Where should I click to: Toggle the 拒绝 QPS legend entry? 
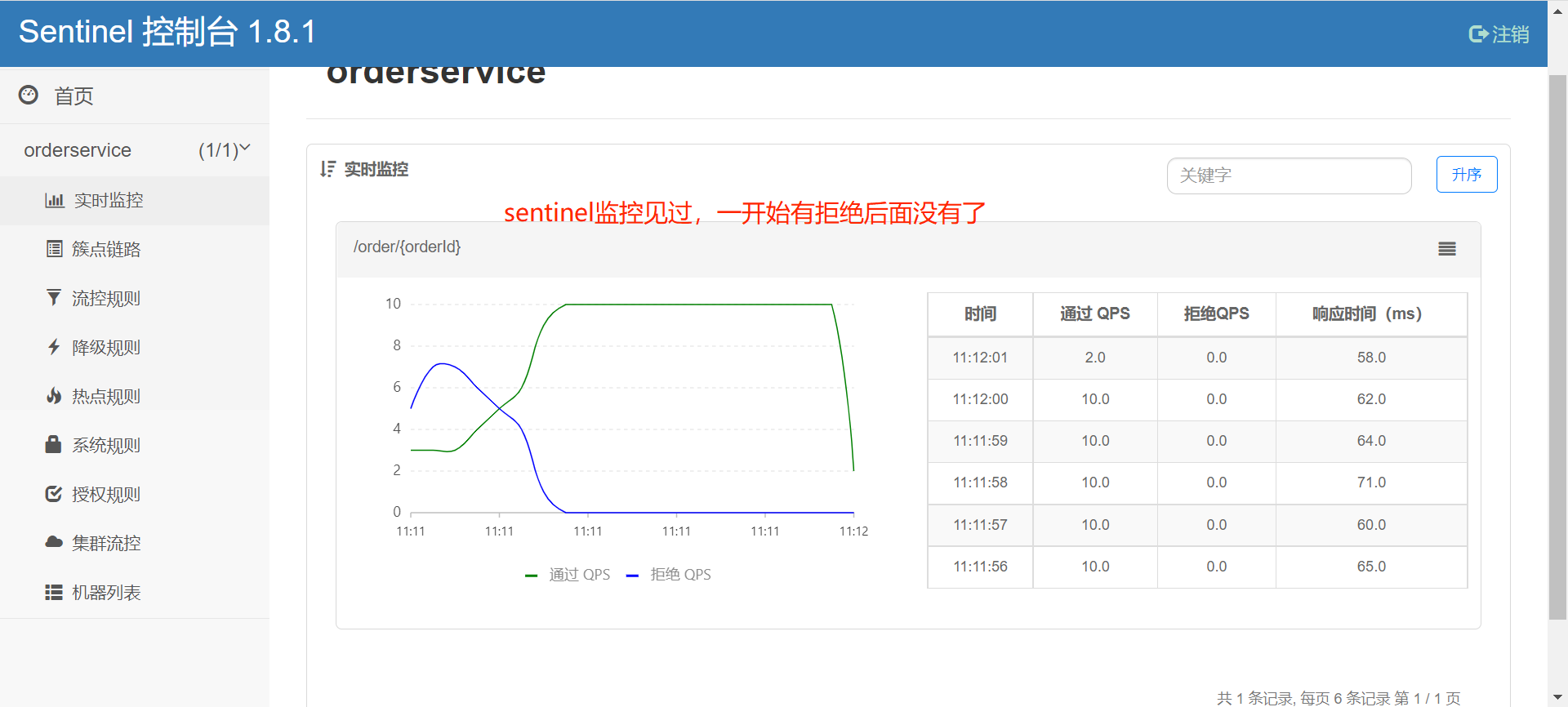tap(668, 575)
